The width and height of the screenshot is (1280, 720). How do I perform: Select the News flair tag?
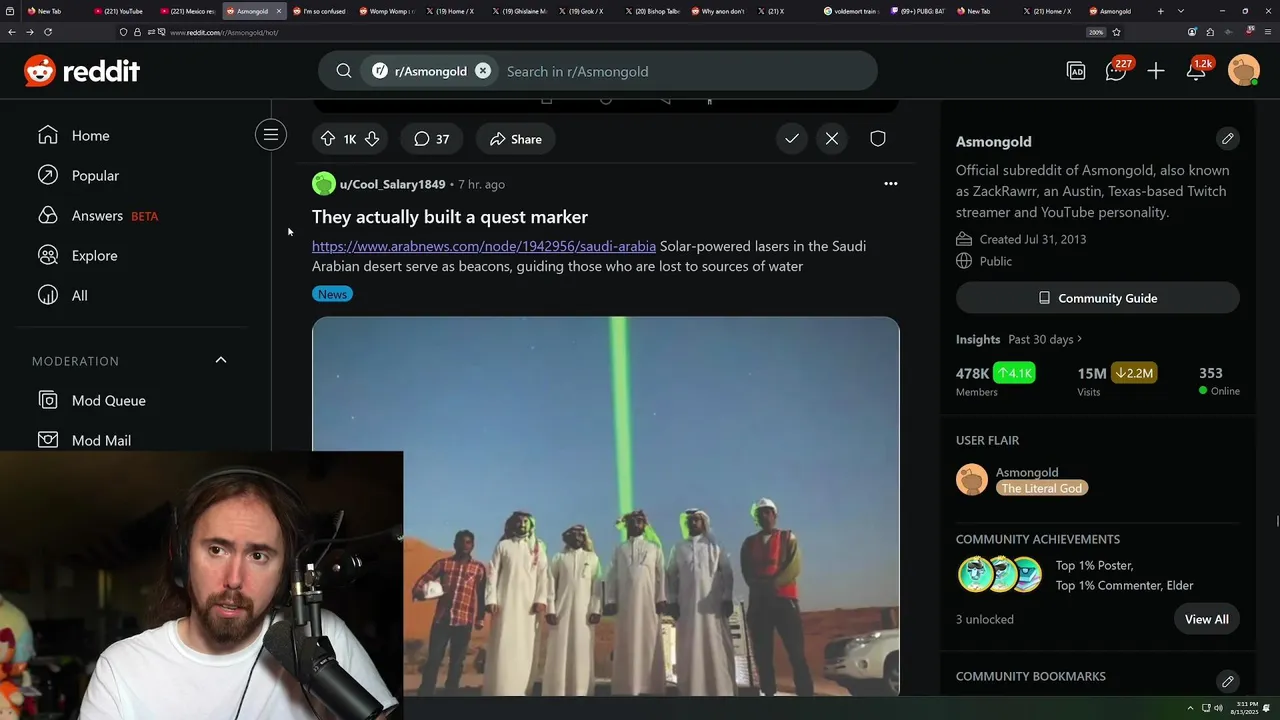pyautogui.click(x=332, y=294)
